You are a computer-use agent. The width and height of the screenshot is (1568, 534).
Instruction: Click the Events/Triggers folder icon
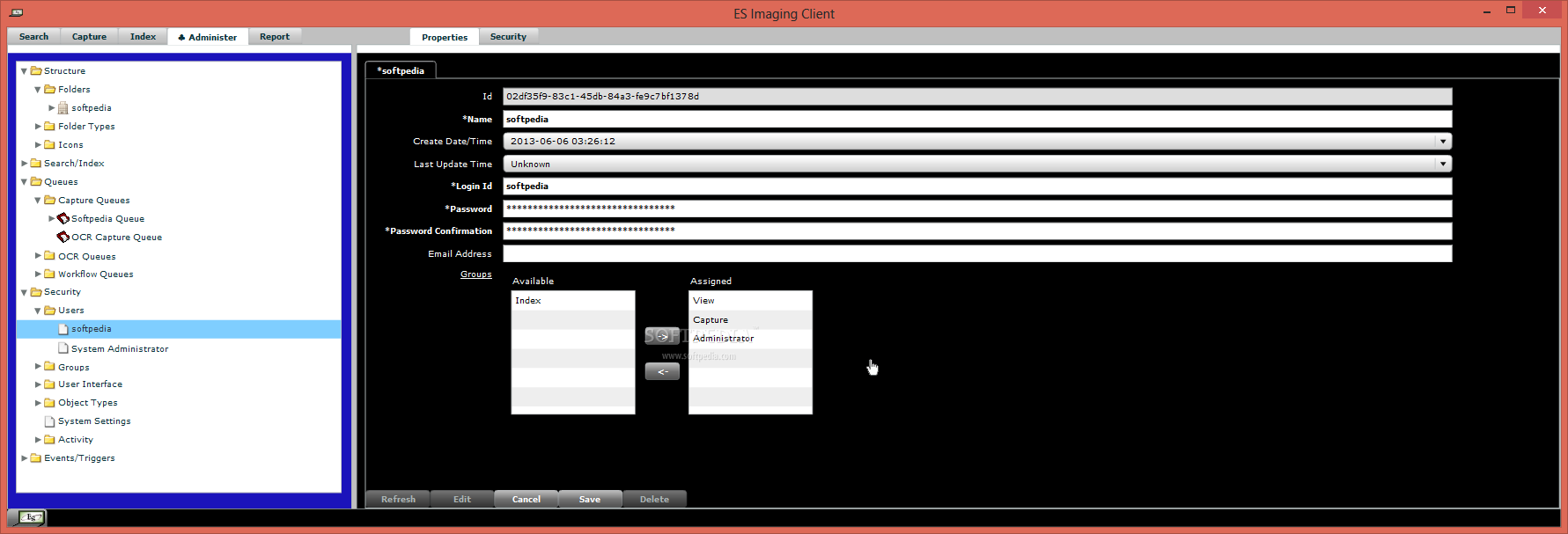[x=36, y=457]
